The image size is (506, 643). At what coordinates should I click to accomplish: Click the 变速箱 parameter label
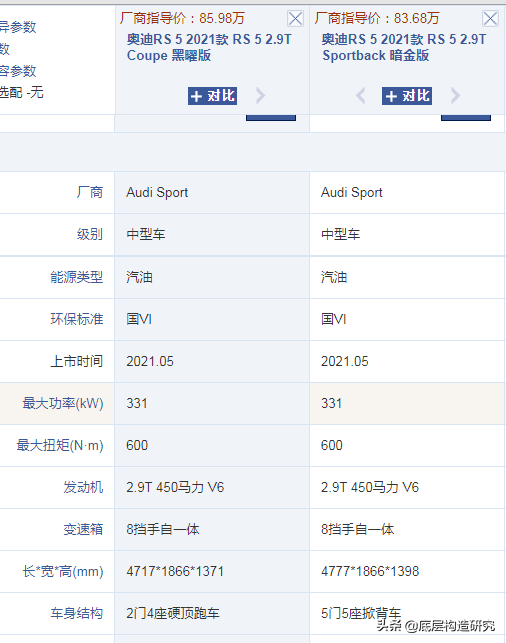point(83,529)
